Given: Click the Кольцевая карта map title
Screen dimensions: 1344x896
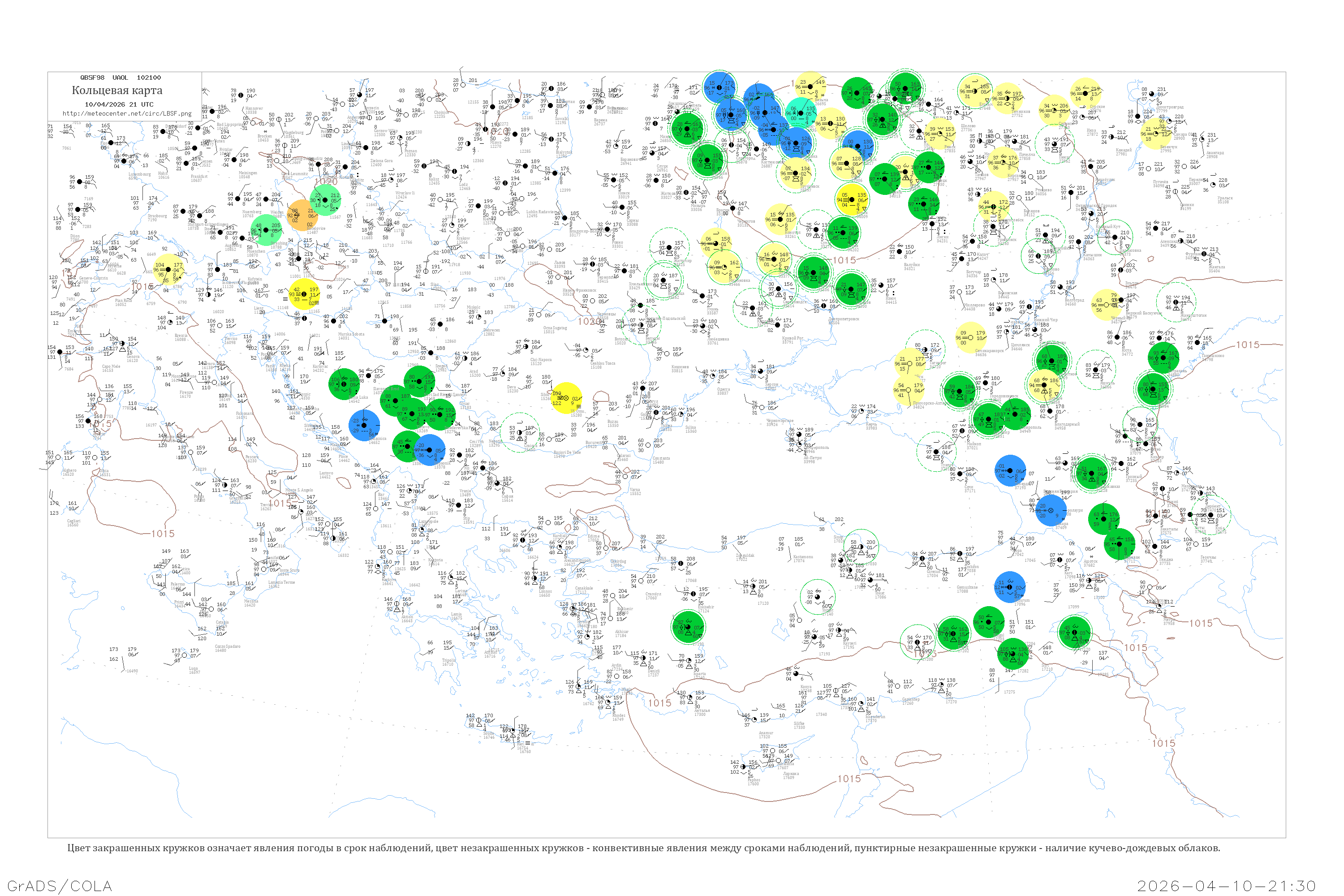Looking at the screenshot, I should pos(116,90).
